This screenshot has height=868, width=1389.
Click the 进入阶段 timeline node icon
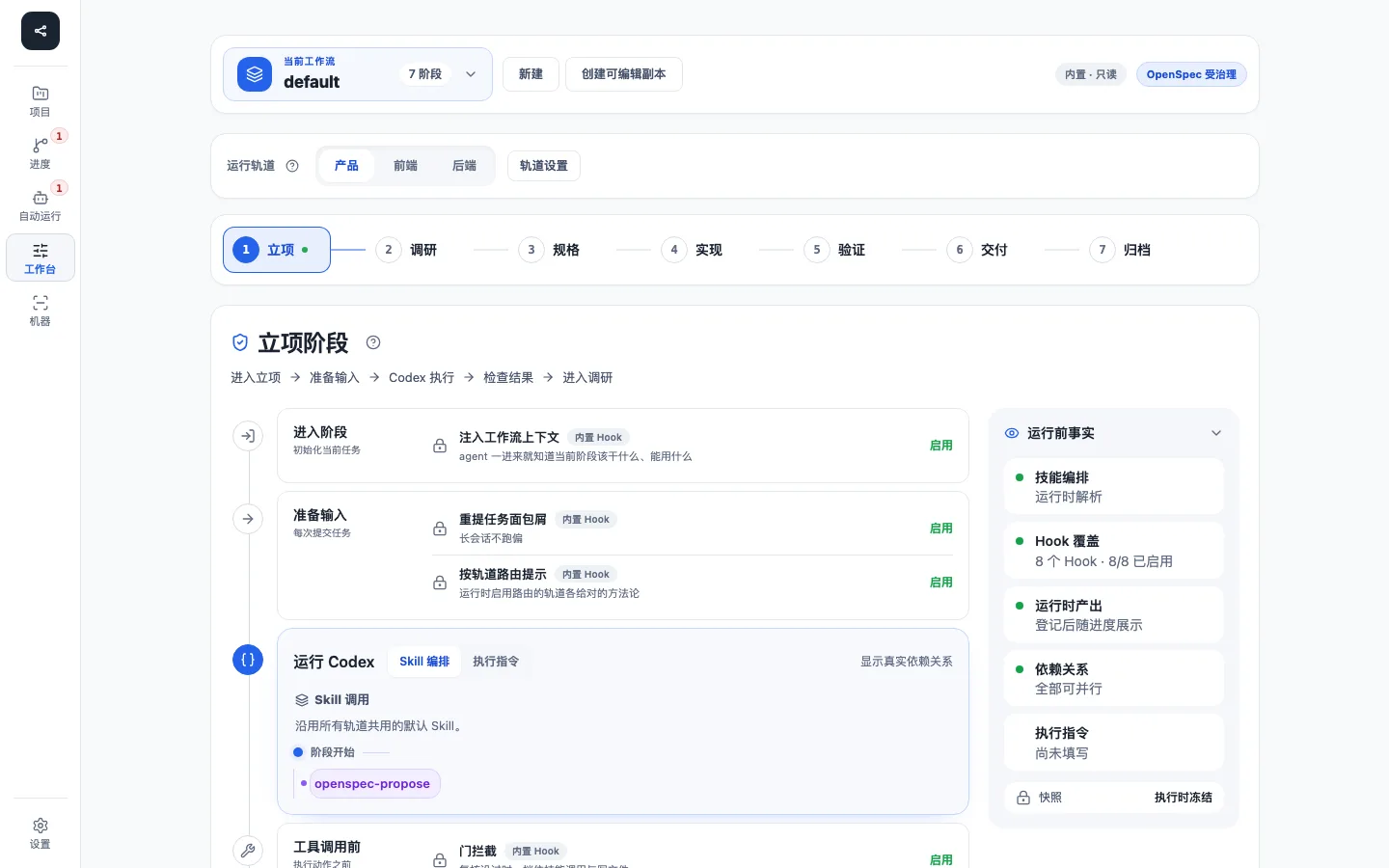pyautogui.click(x=248, y=436)
